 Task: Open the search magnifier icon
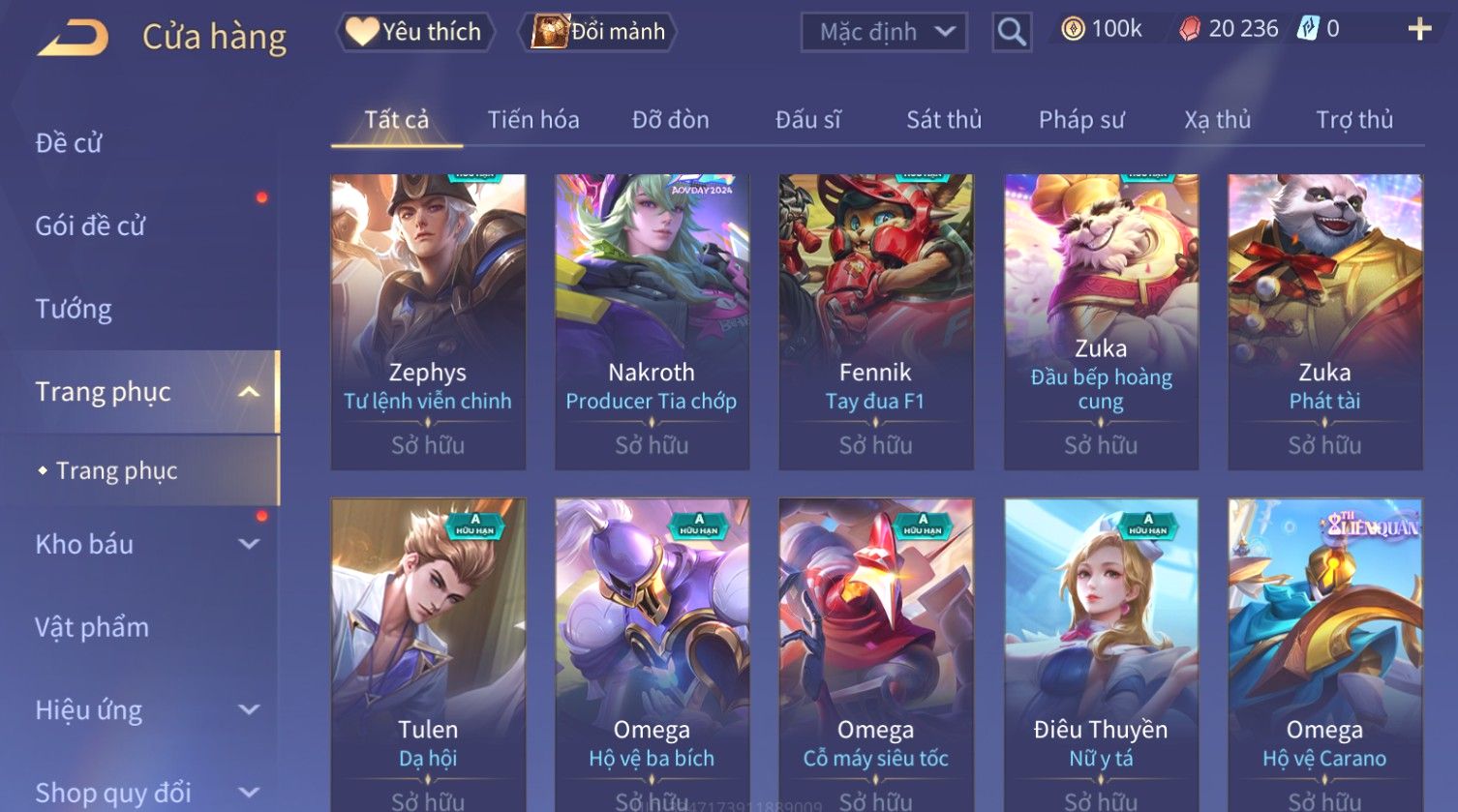(x=1012, y=32)
